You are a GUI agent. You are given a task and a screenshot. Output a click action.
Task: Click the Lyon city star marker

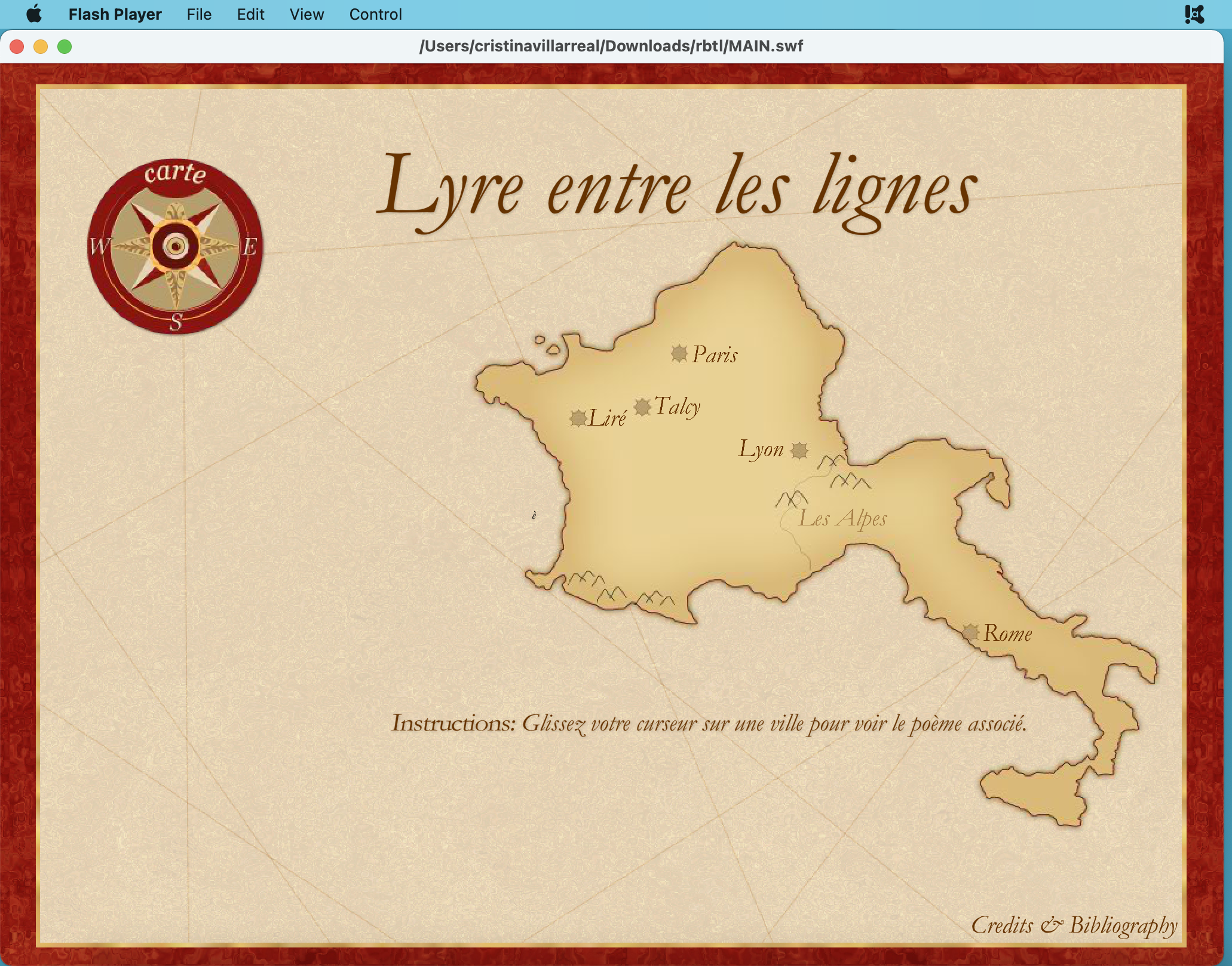[799, 450]
